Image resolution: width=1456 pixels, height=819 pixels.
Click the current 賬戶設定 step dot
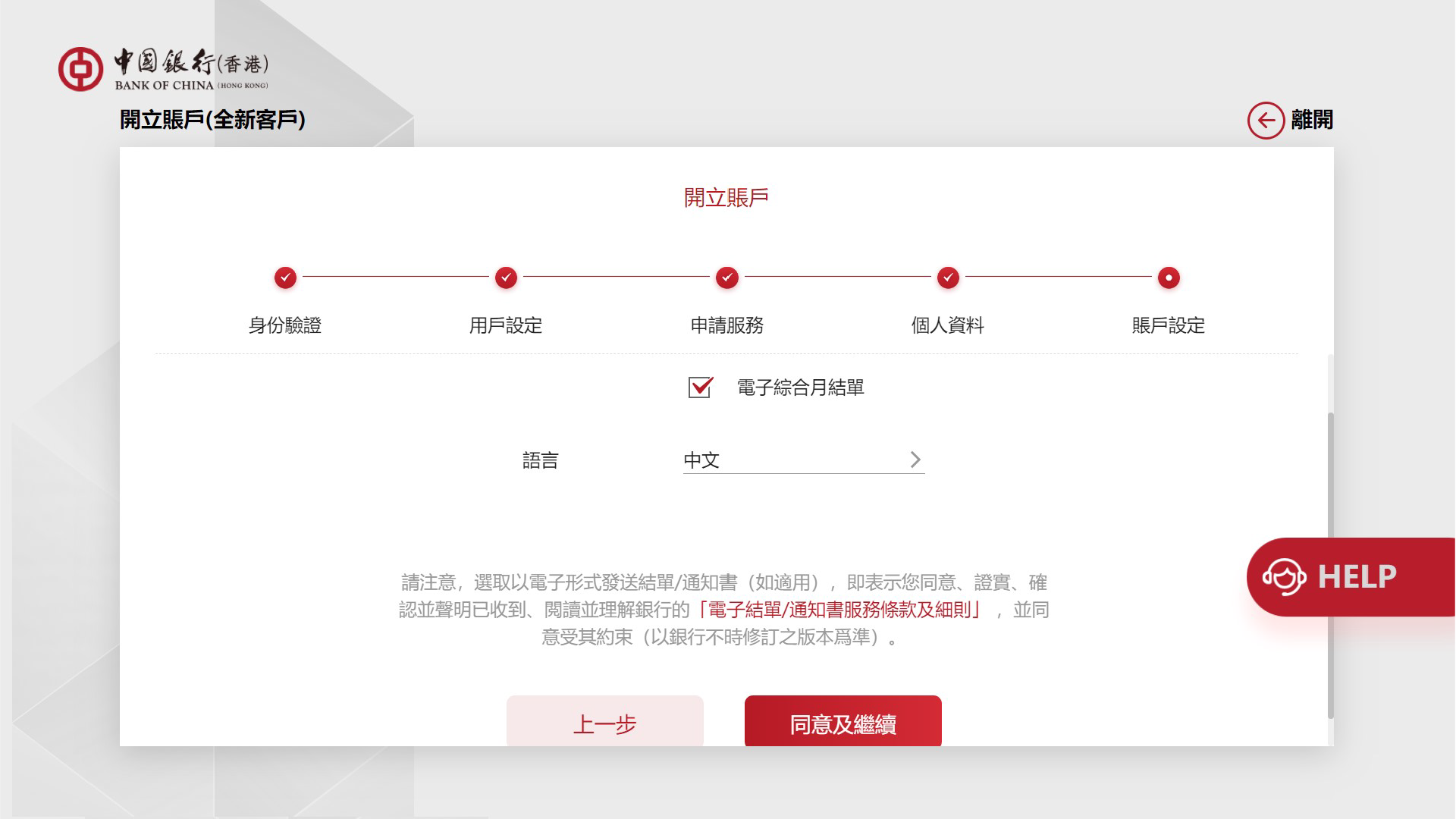(x=1169, y=278)
